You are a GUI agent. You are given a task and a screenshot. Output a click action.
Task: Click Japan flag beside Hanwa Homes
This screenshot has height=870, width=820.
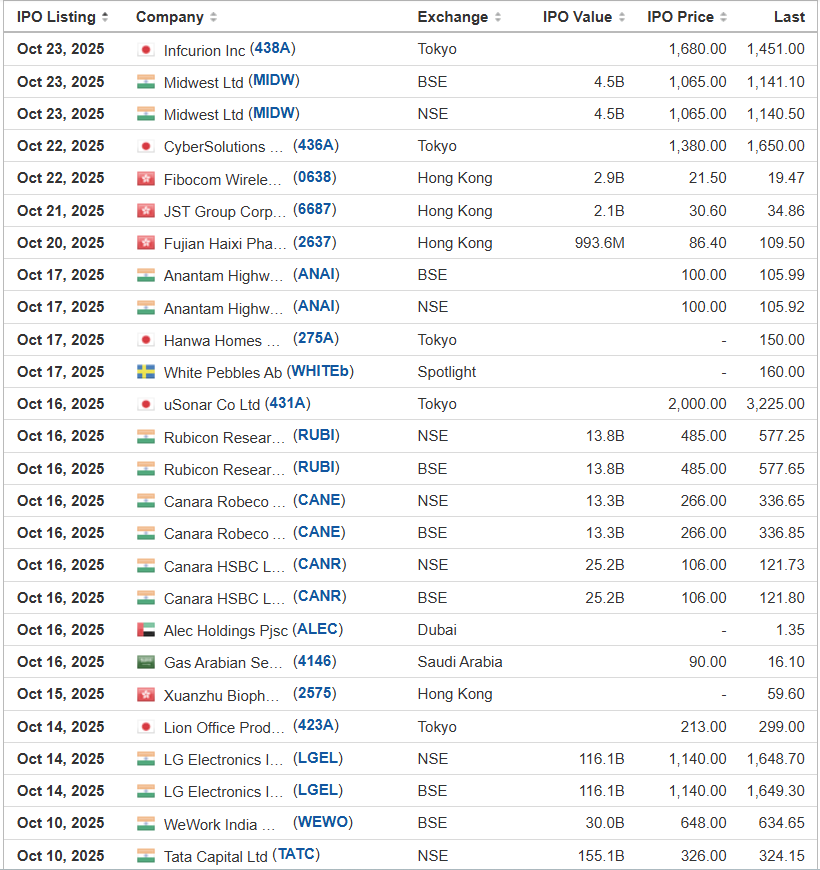146,340
